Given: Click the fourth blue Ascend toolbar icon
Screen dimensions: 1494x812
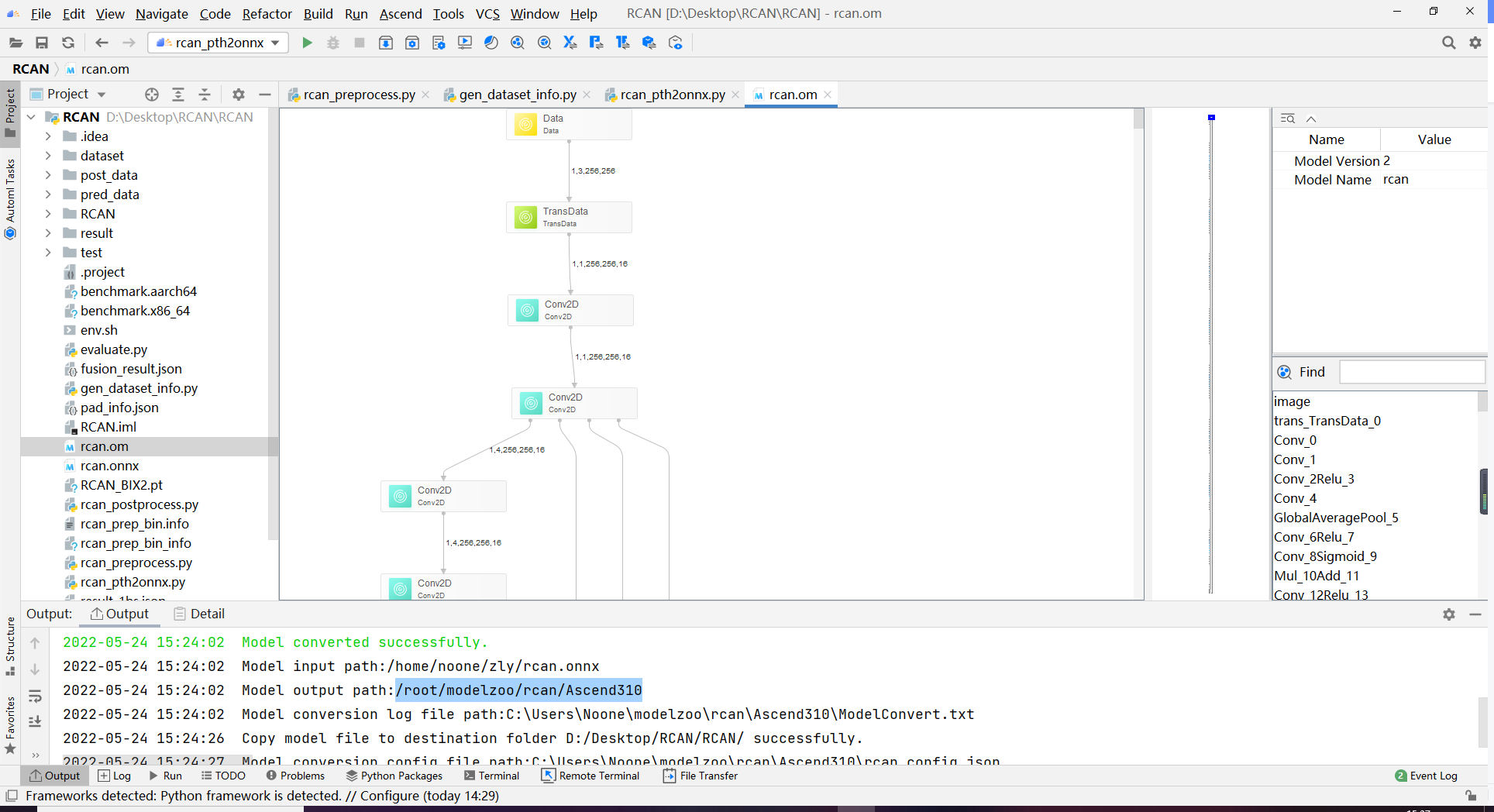Looking at the screenshot, I should (x=464, y=43).
